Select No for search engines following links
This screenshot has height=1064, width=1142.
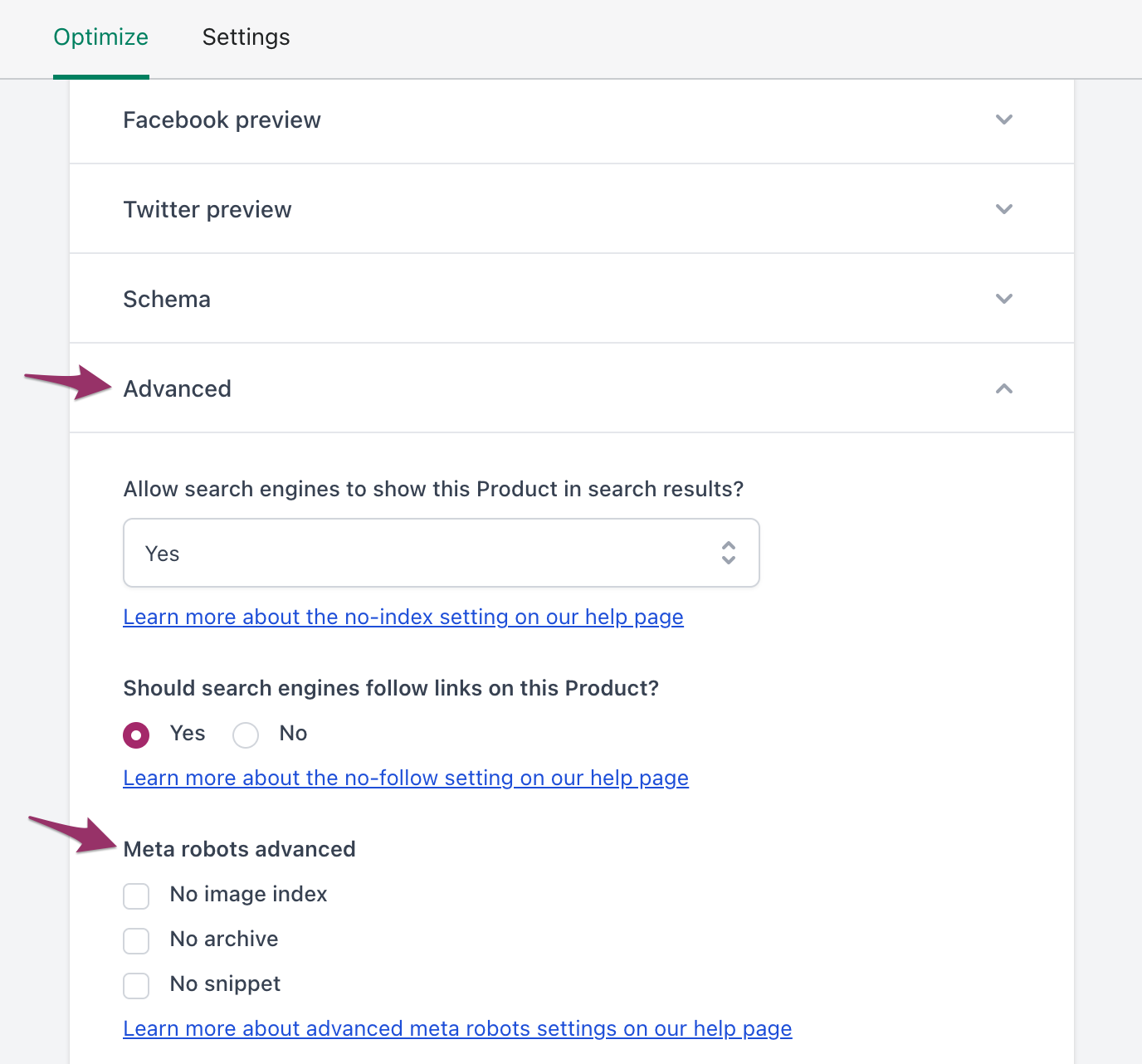click(246, 735)
